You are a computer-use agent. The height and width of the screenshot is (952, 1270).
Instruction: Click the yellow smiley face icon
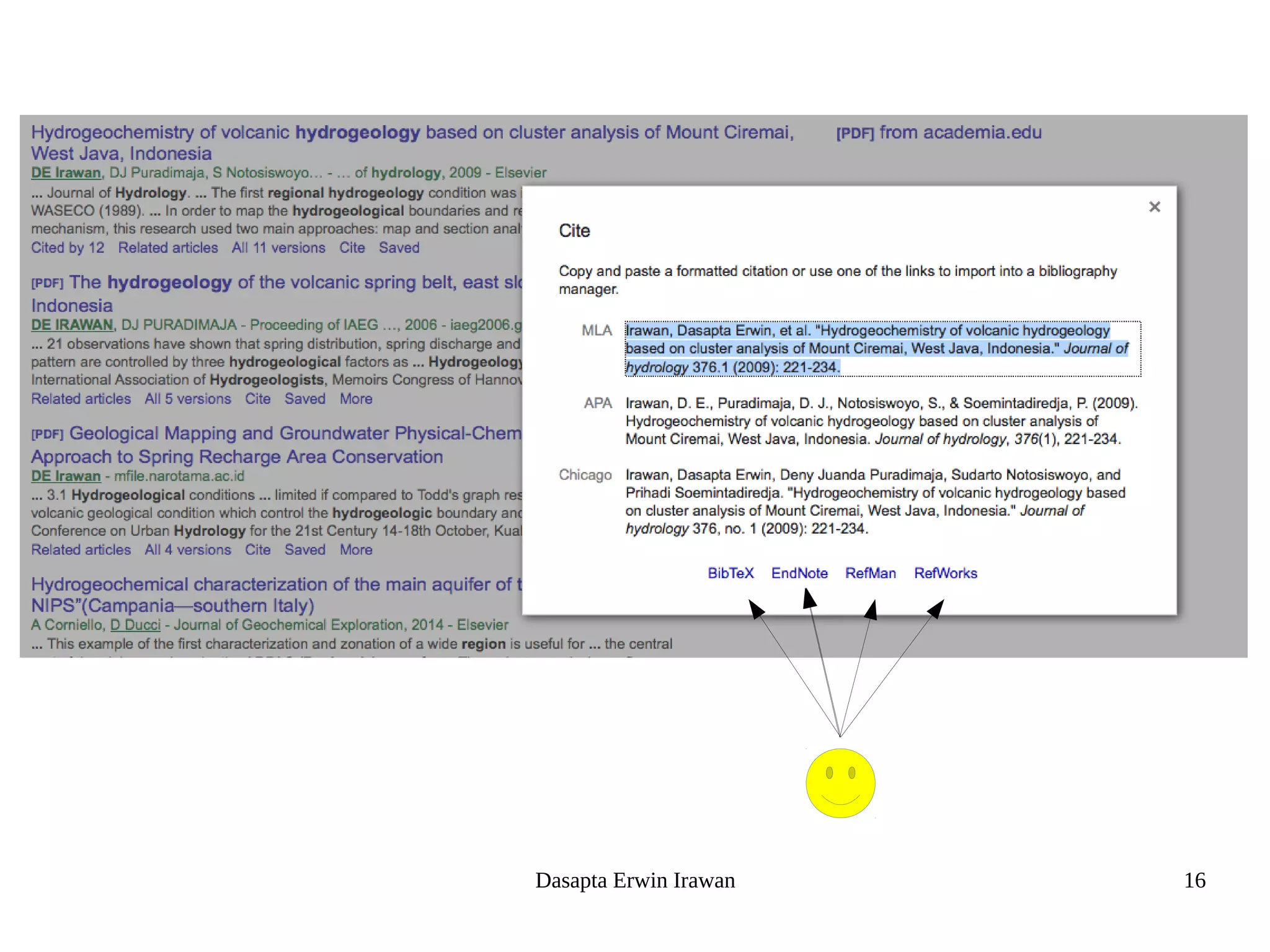840,783
